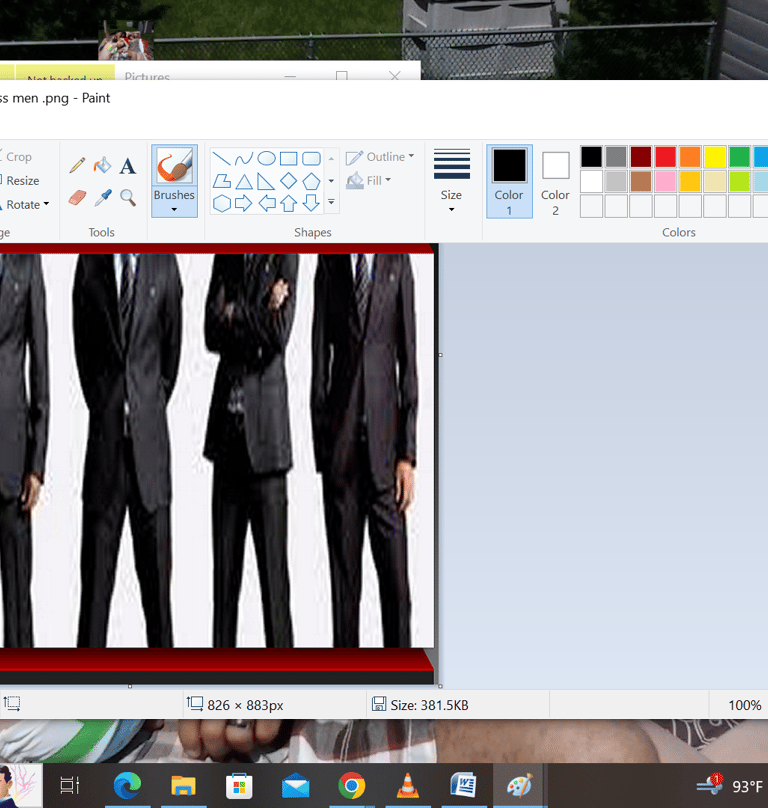The width and height of the screenshot is (768, 808).
Task: Select Color 2 background box
Action: tap(555, 181)
